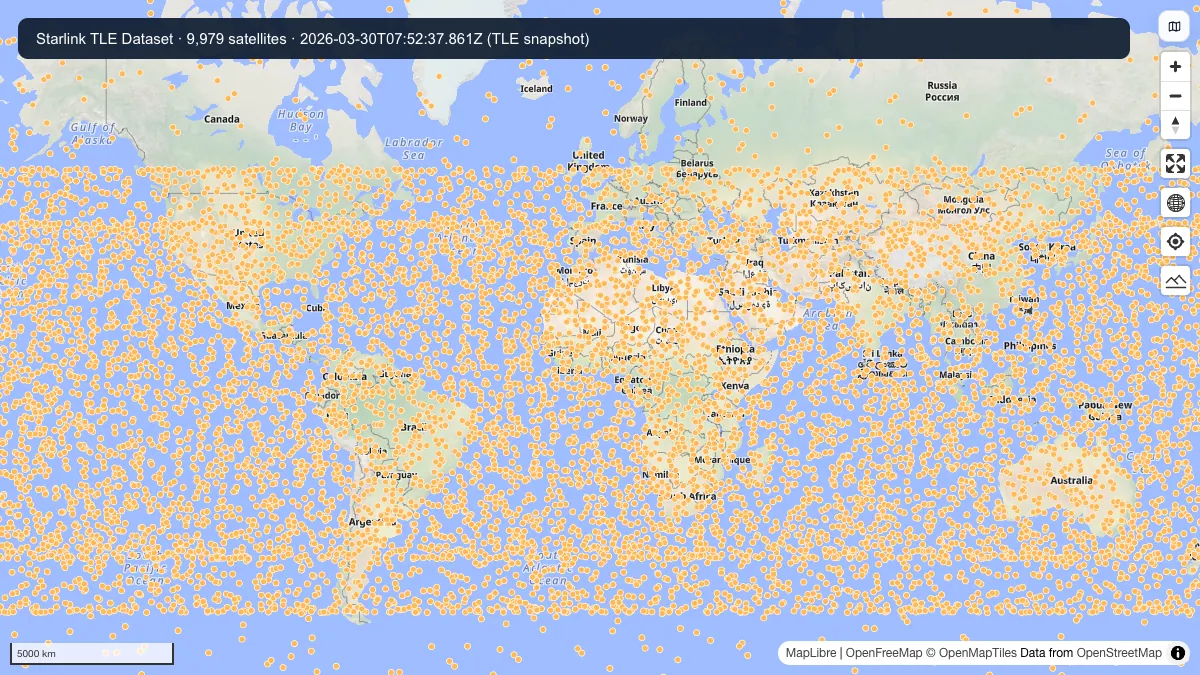Zoom in with the plus button
Viewport: 1200px width, 675px height.
1175,67
